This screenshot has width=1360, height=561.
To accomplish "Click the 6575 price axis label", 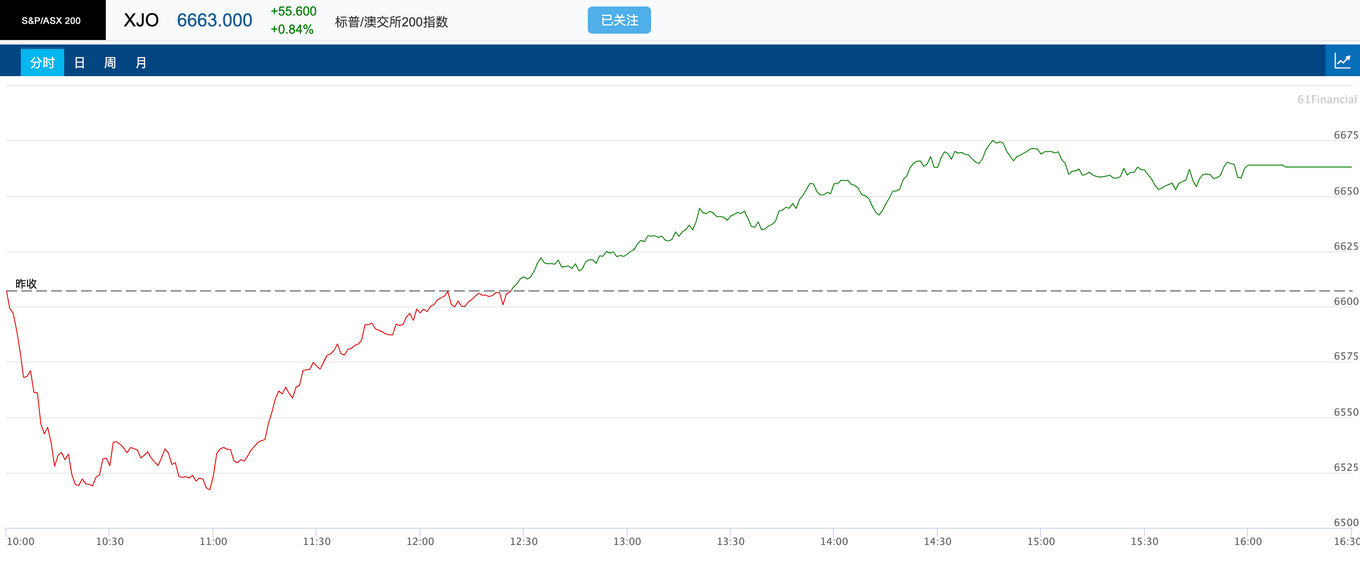I will pyautogui.click(x=1346, y=356).
